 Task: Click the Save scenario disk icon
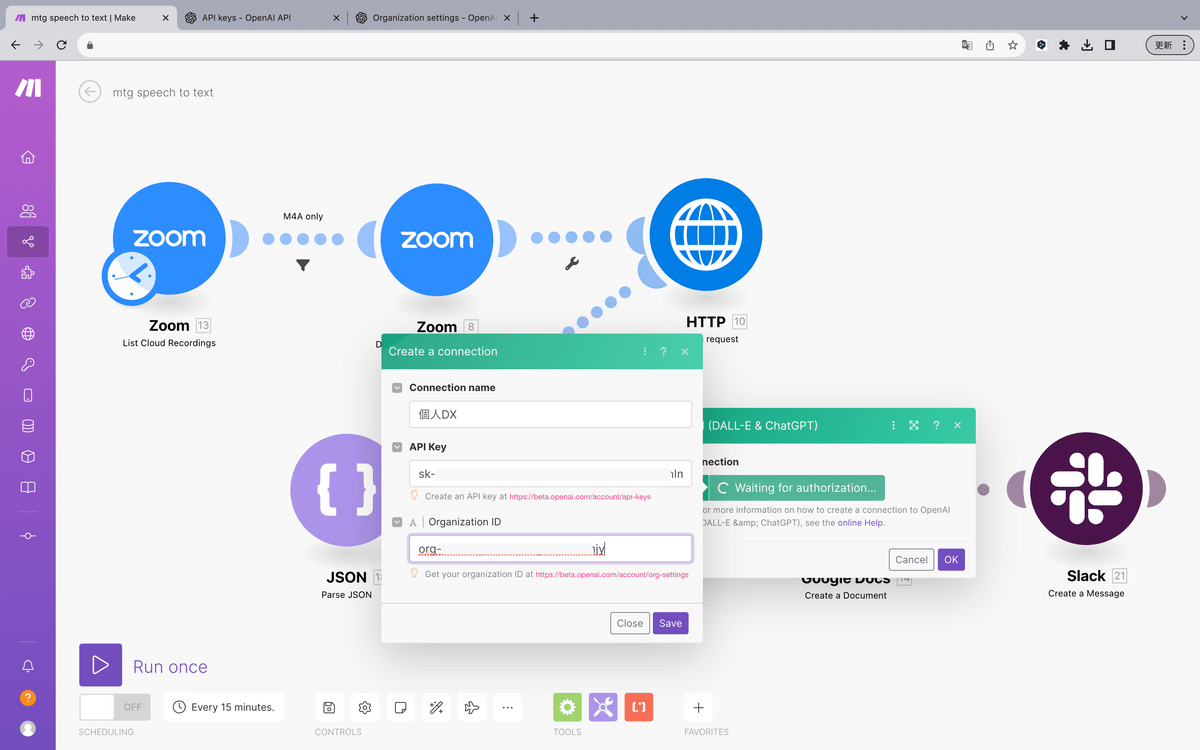(329, 707)
